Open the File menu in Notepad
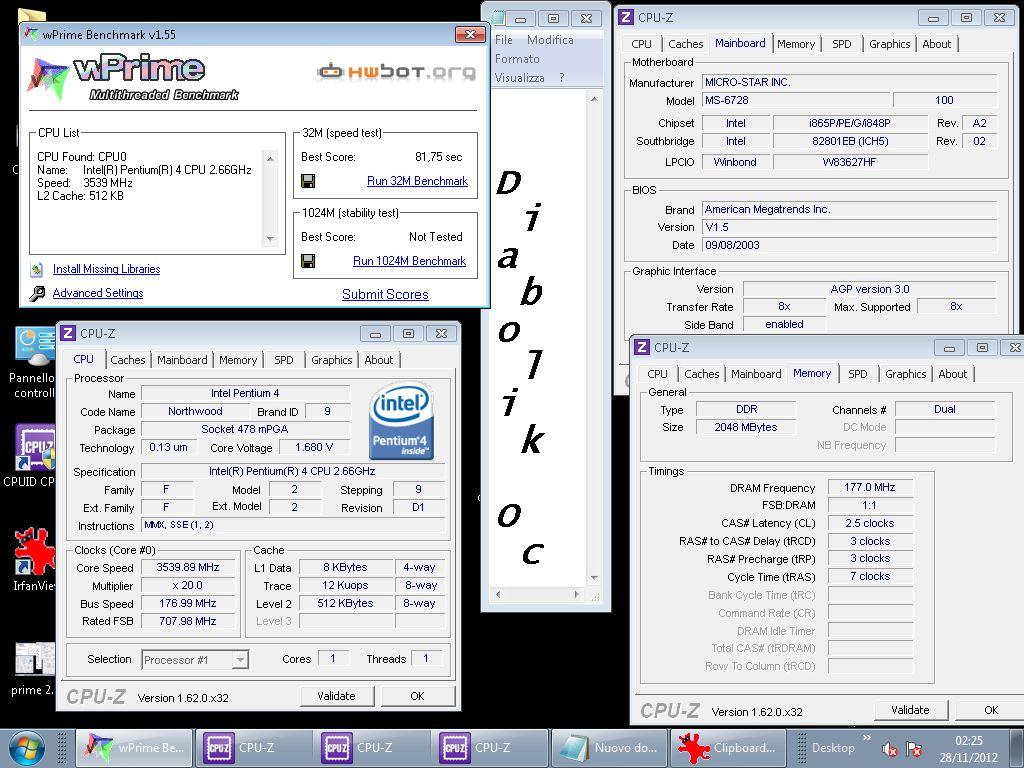 [504, 40]
